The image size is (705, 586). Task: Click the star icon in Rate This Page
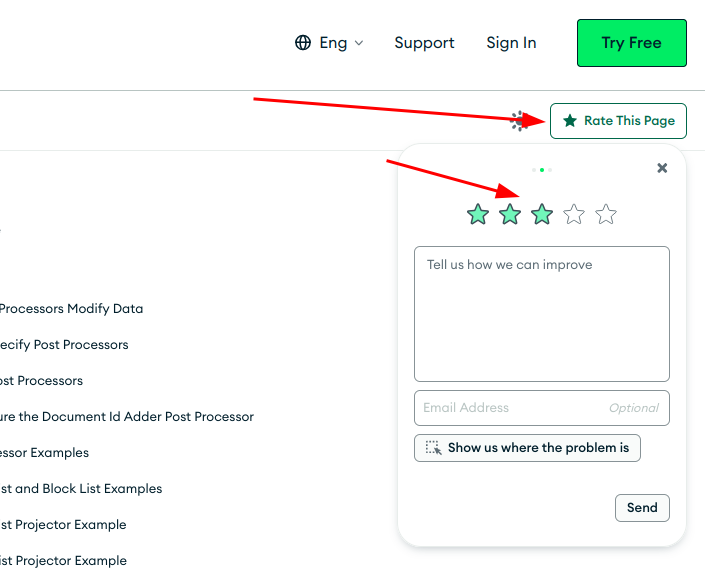[x=570, y=121]
